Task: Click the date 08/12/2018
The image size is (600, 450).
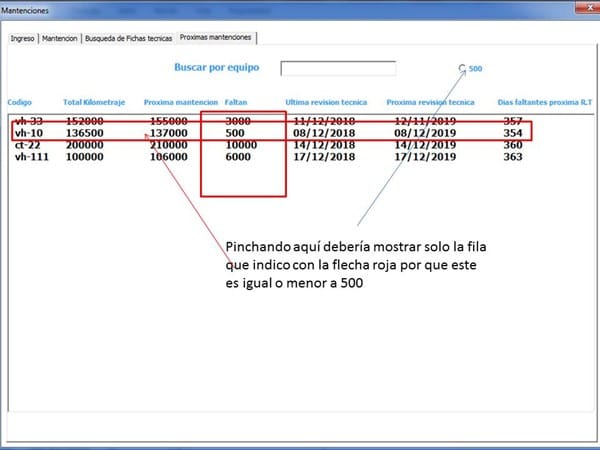Action: tap(324, 133)
